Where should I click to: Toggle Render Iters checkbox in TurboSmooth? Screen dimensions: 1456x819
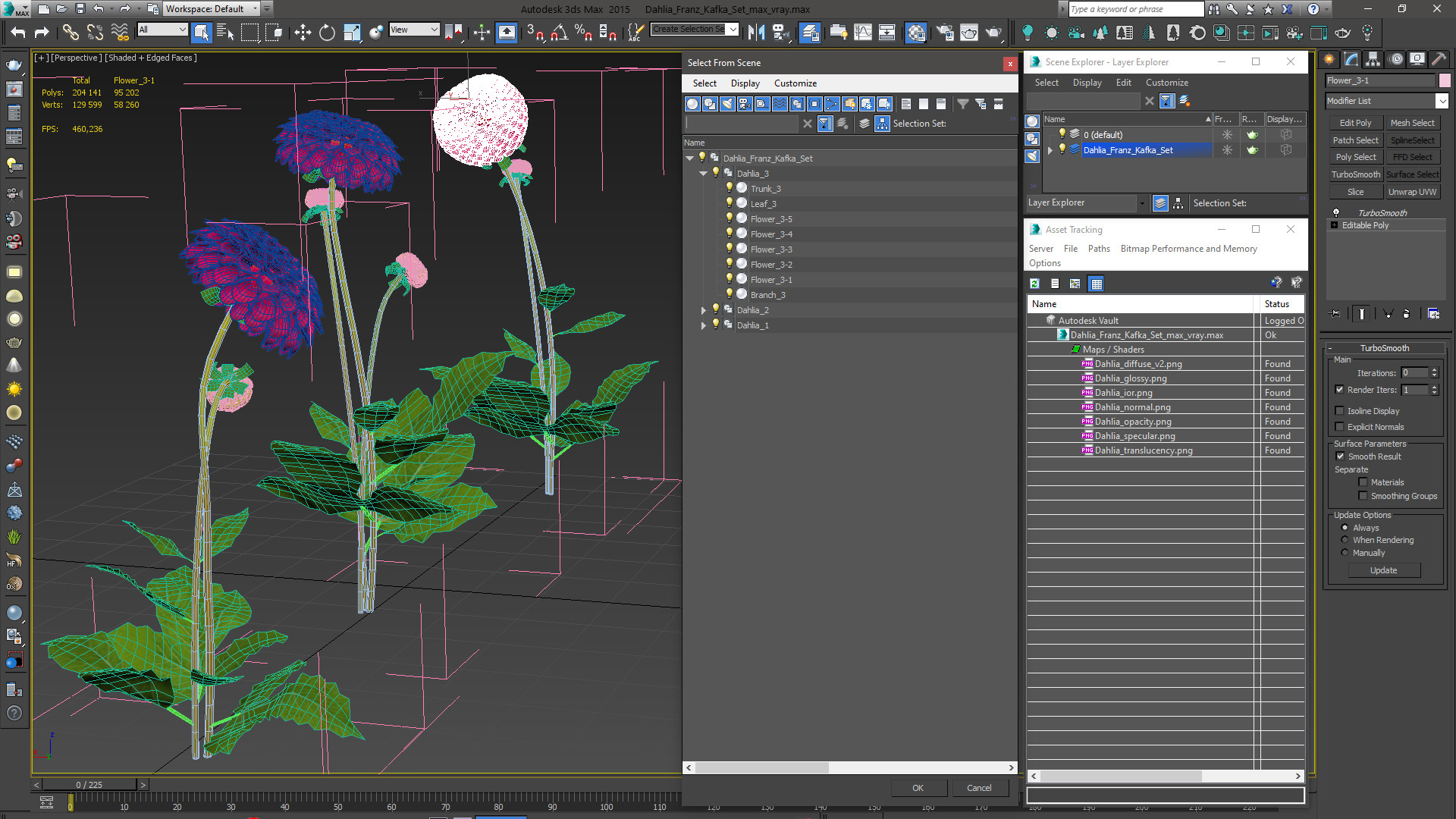point(1339,390)
